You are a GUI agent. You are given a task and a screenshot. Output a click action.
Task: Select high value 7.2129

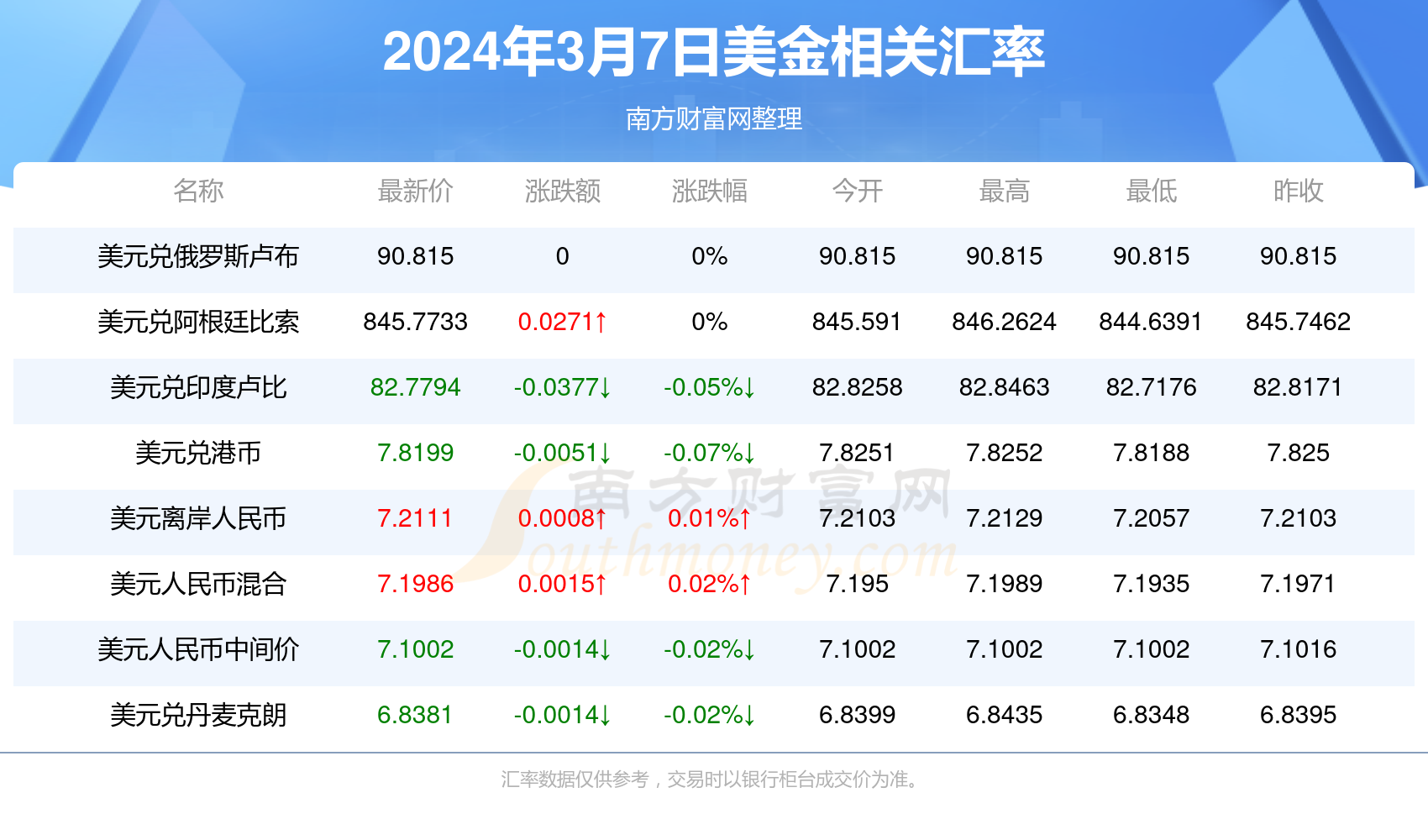1004,518
